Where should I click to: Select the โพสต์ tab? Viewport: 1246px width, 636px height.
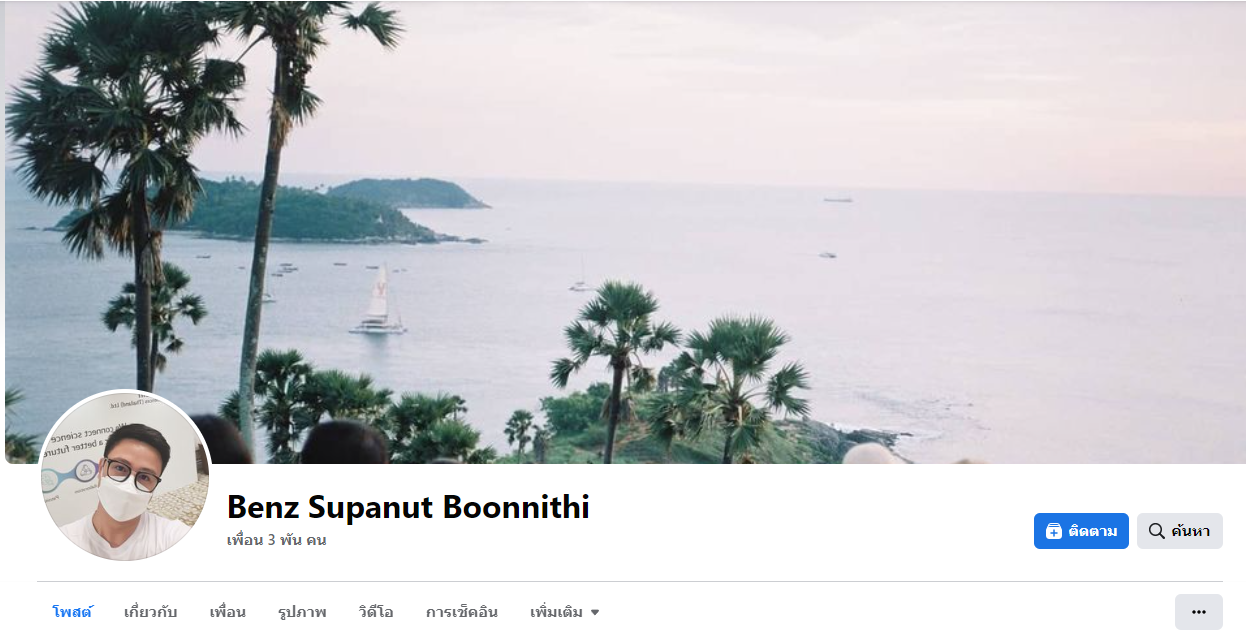click(x=72, y=612)
